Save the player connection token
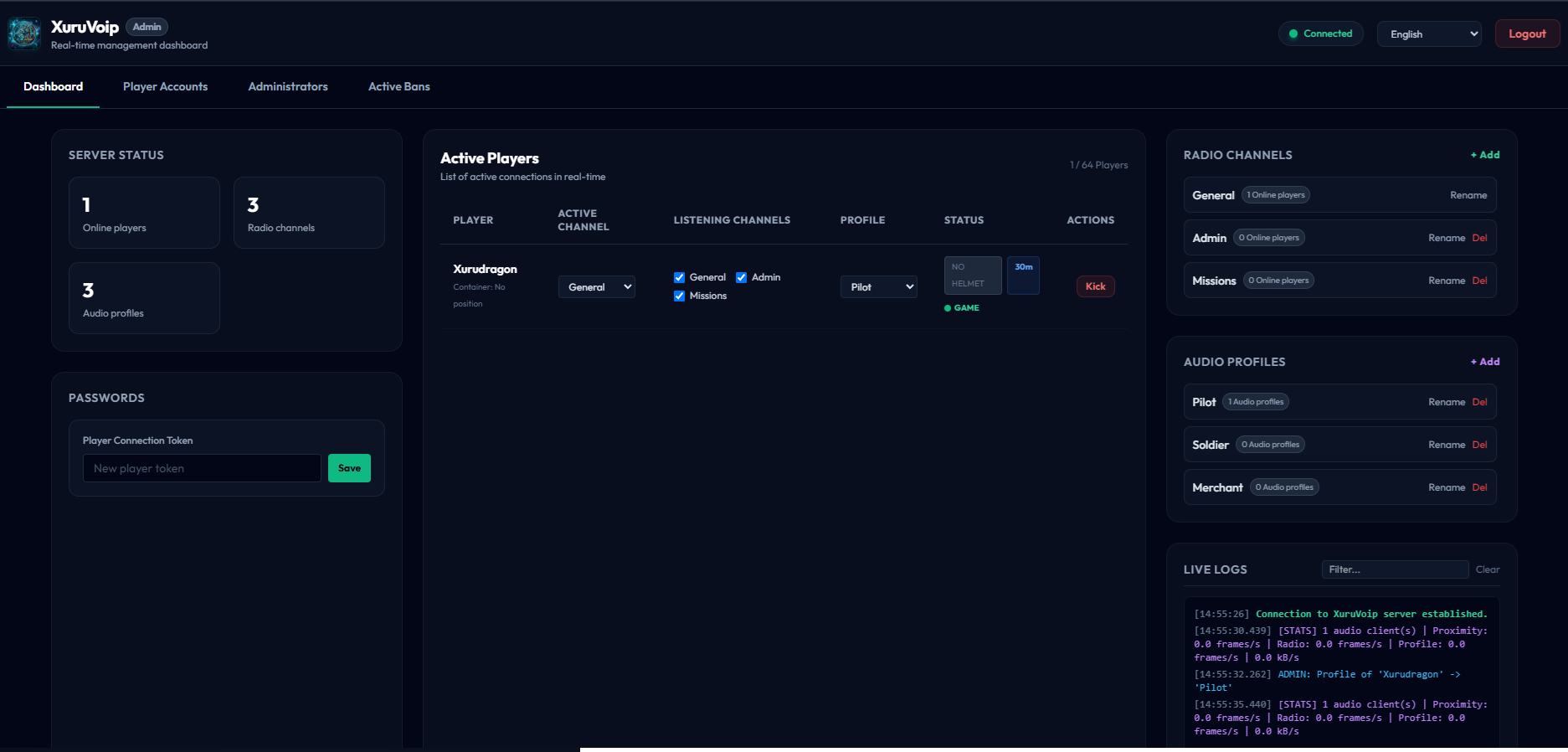1568x752 pixels. (x=349, y=468)
